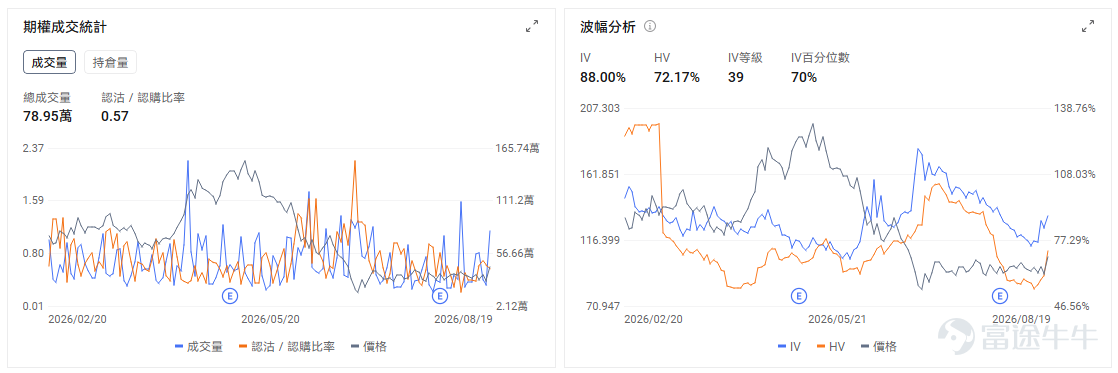1118x373 pixels.
Task: Toggle the HV legend series
Action: click(x=830, y=347)
